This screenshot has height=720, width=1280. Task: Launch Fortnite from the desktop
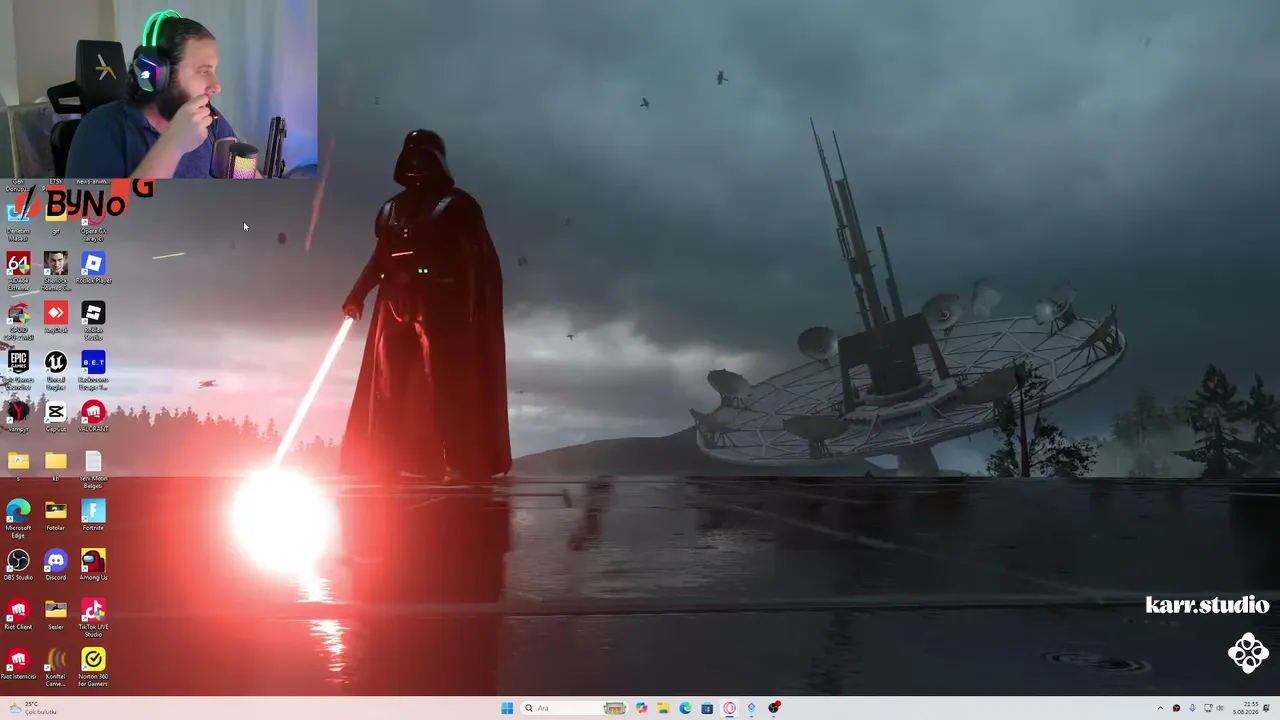coord(93,515)
